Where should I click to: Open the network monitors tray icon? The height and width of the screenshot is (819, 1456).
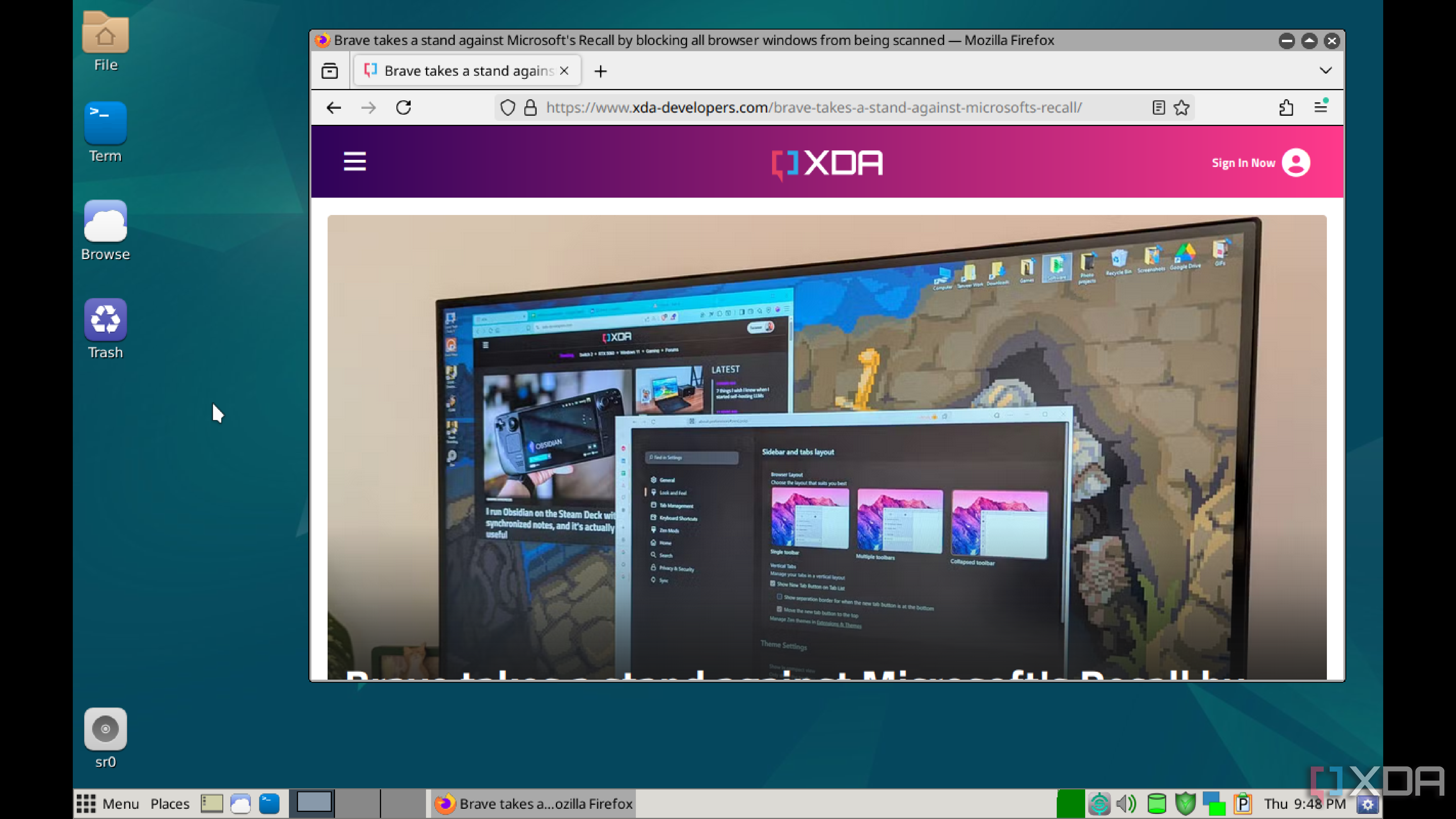tap(1213, 803)
